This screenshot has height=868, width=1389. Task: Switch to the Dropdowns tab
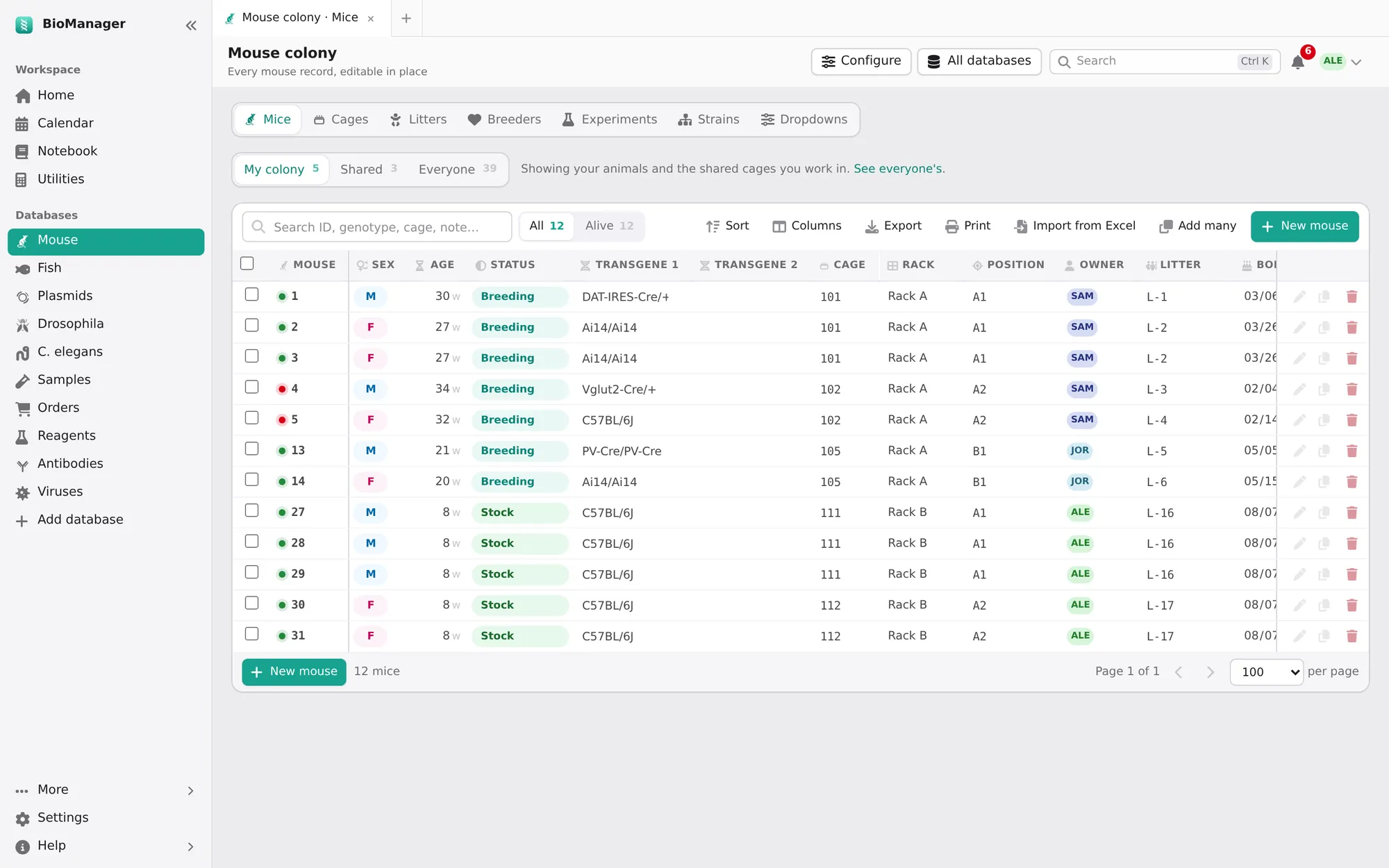tap(804, 120)
